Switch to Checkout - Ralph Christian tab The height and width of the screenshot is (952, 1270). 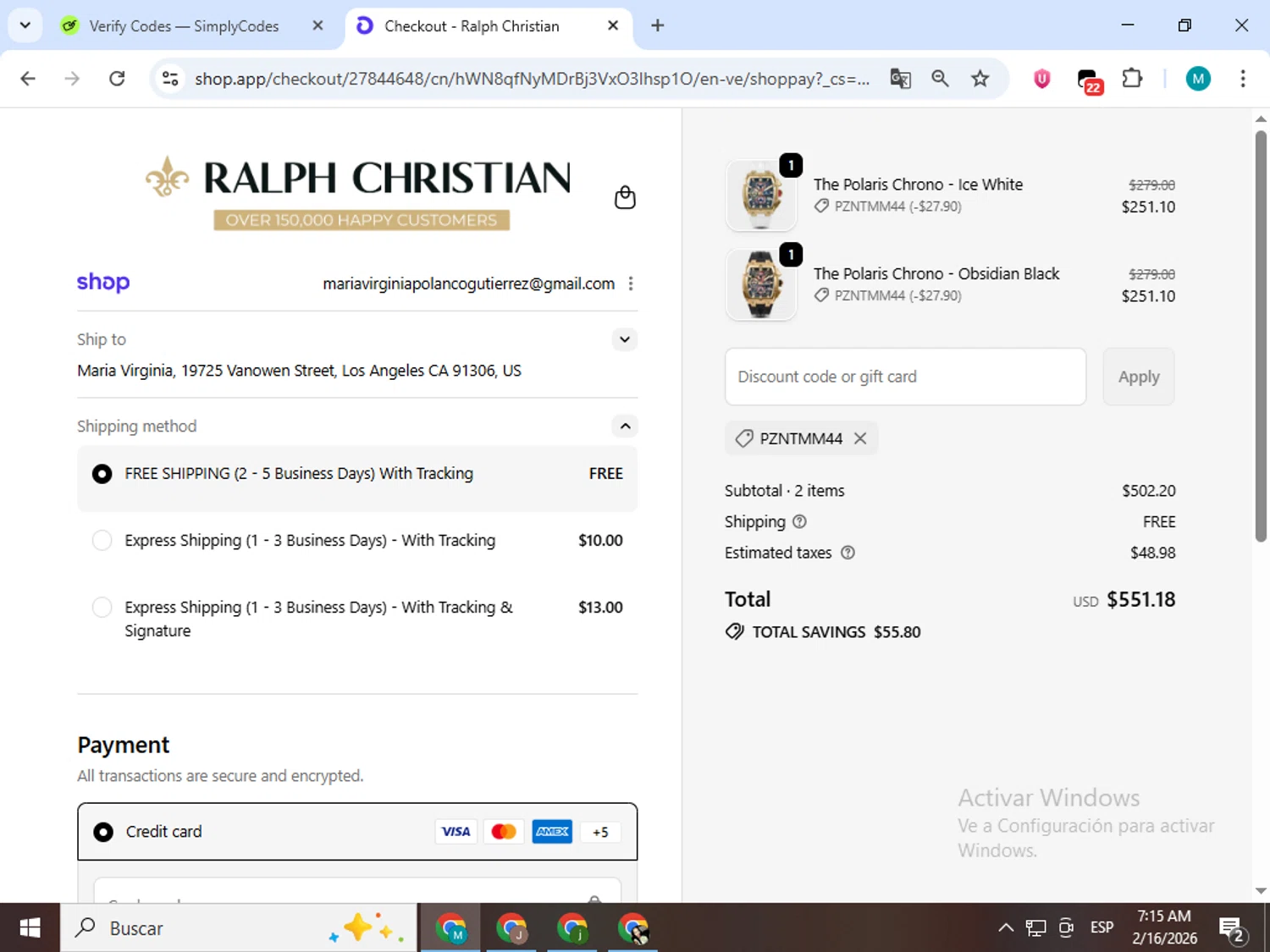coord(472,26)
